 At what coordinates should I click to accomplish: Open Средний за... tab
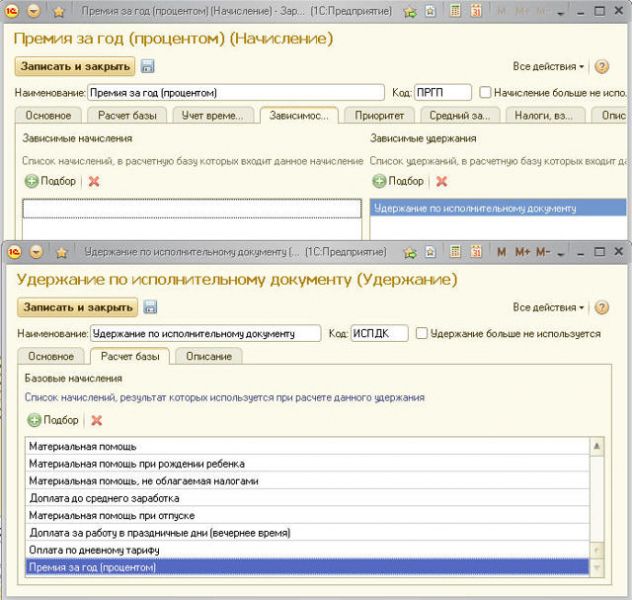coord(460,116)
